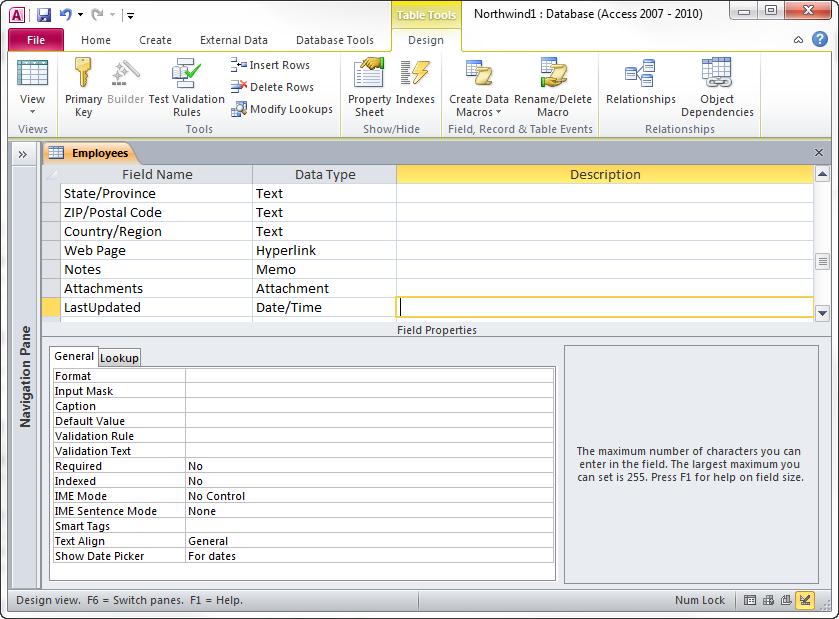Open the Help question mark icon
This screenshot has height=619, width=839.
point(820,40)
